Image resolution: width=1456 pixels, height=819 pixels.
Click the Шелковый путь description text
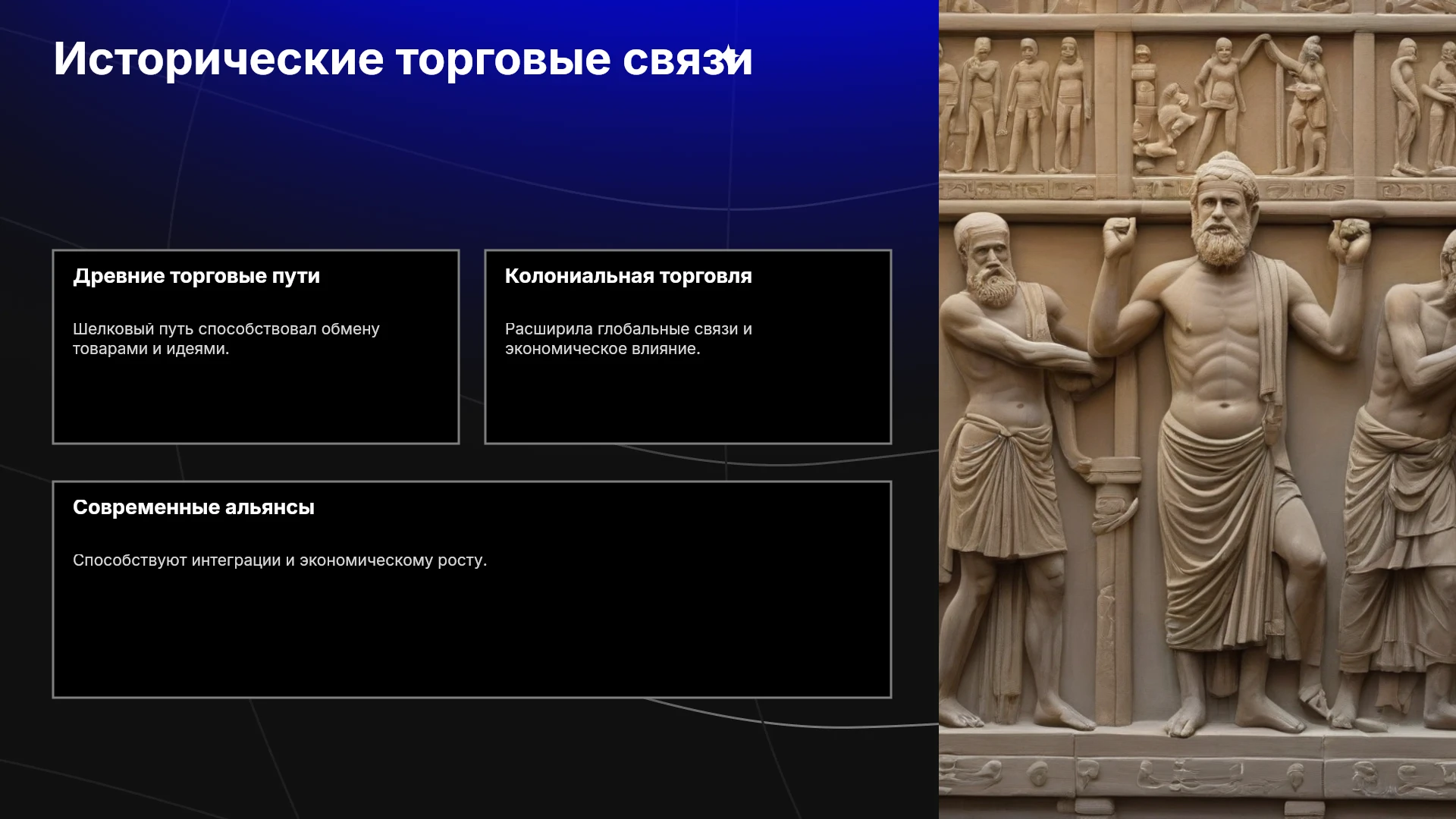[x=226, y=339]
